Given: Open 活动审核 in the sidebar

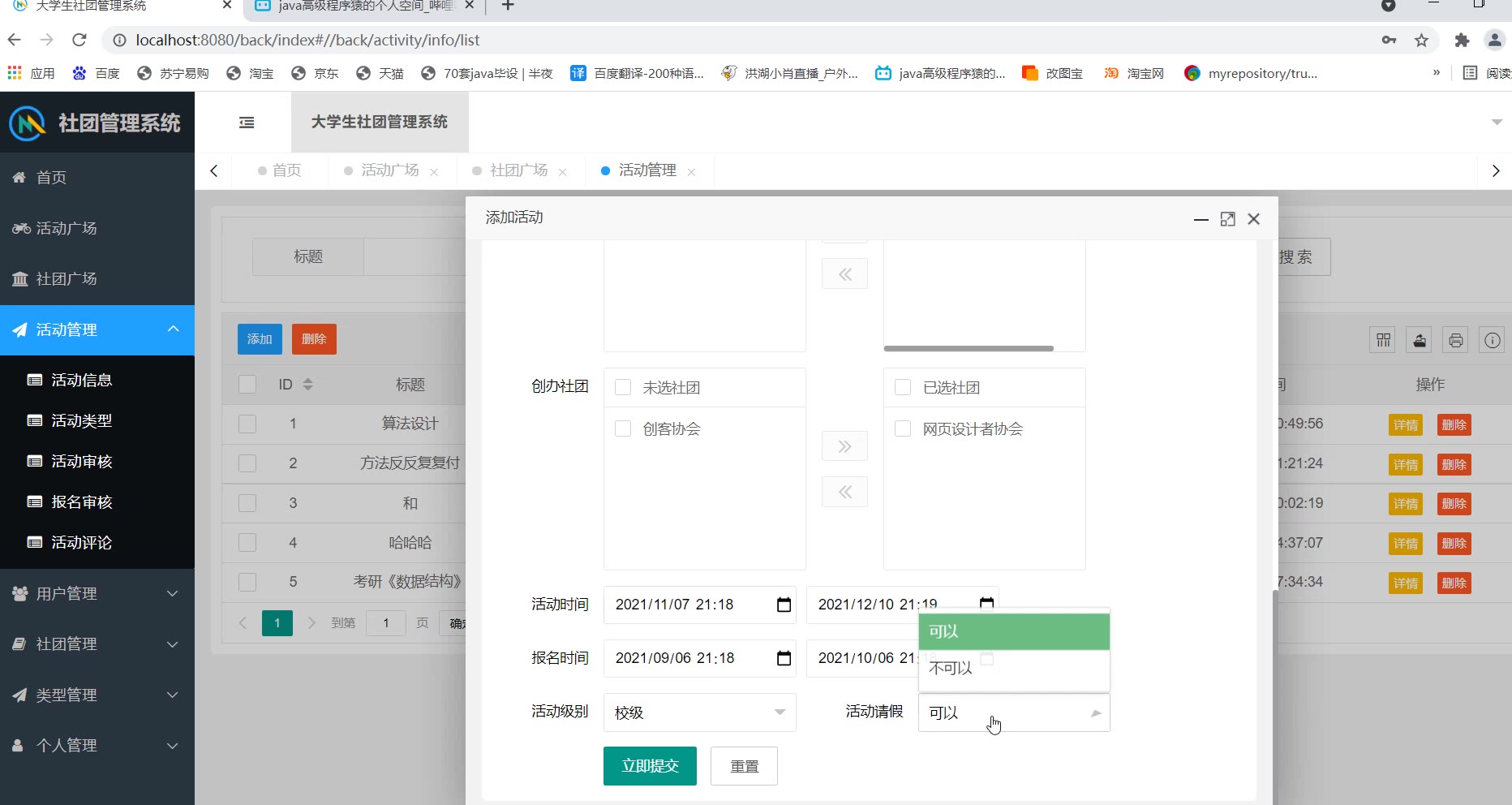Looking at the screenshot, I should click(81, 462).
